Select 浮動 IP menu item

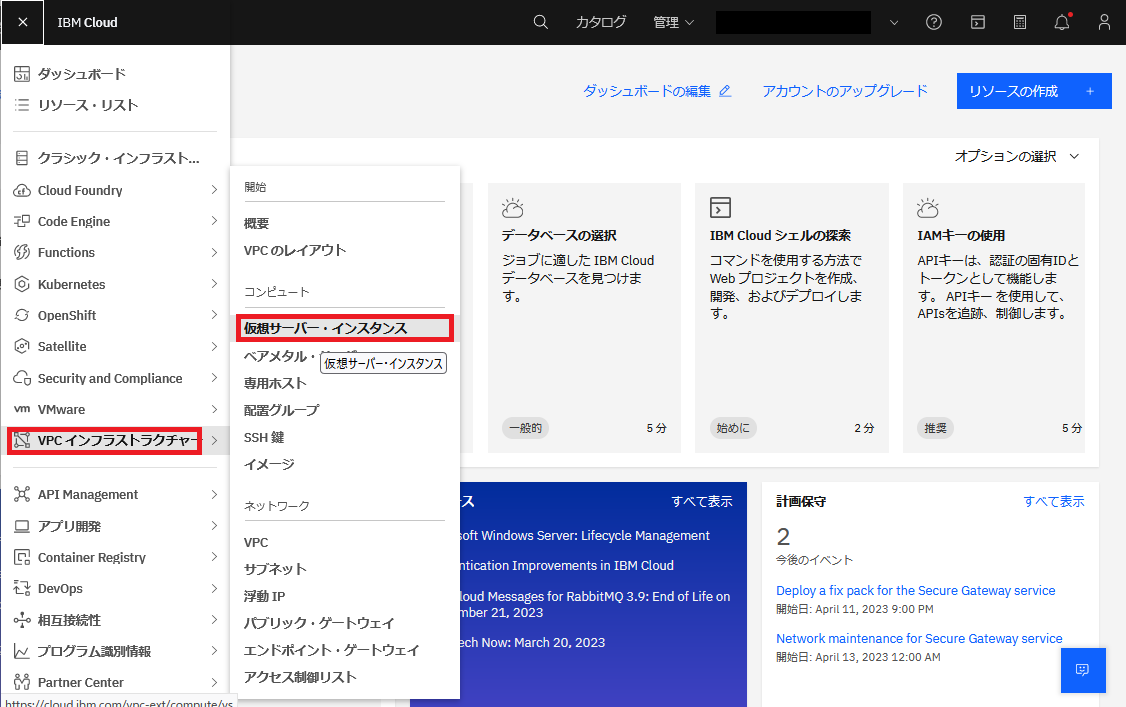click(x=264, y=596)
